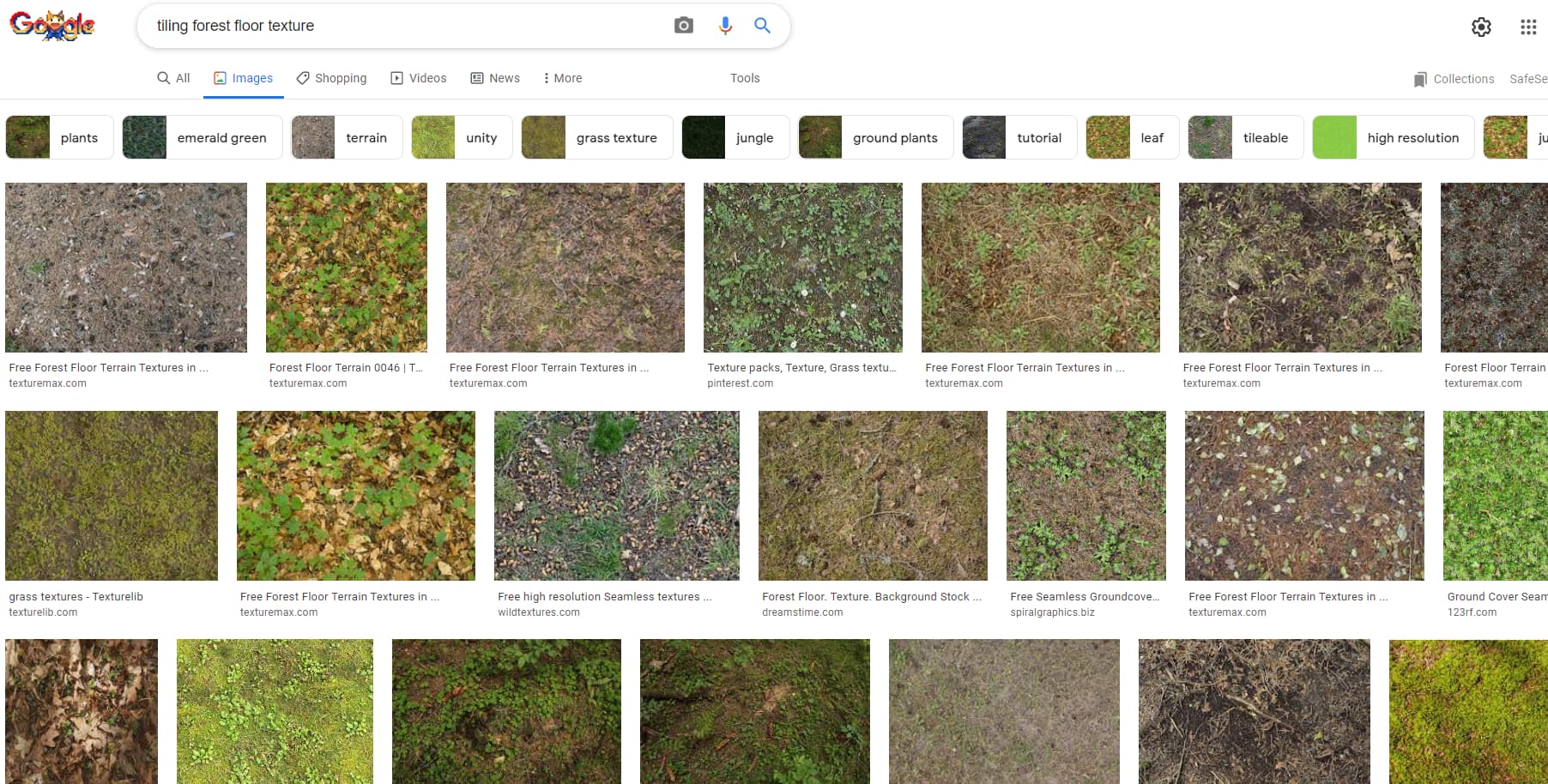Expand the Tools filter options

[x=745, y=78]
